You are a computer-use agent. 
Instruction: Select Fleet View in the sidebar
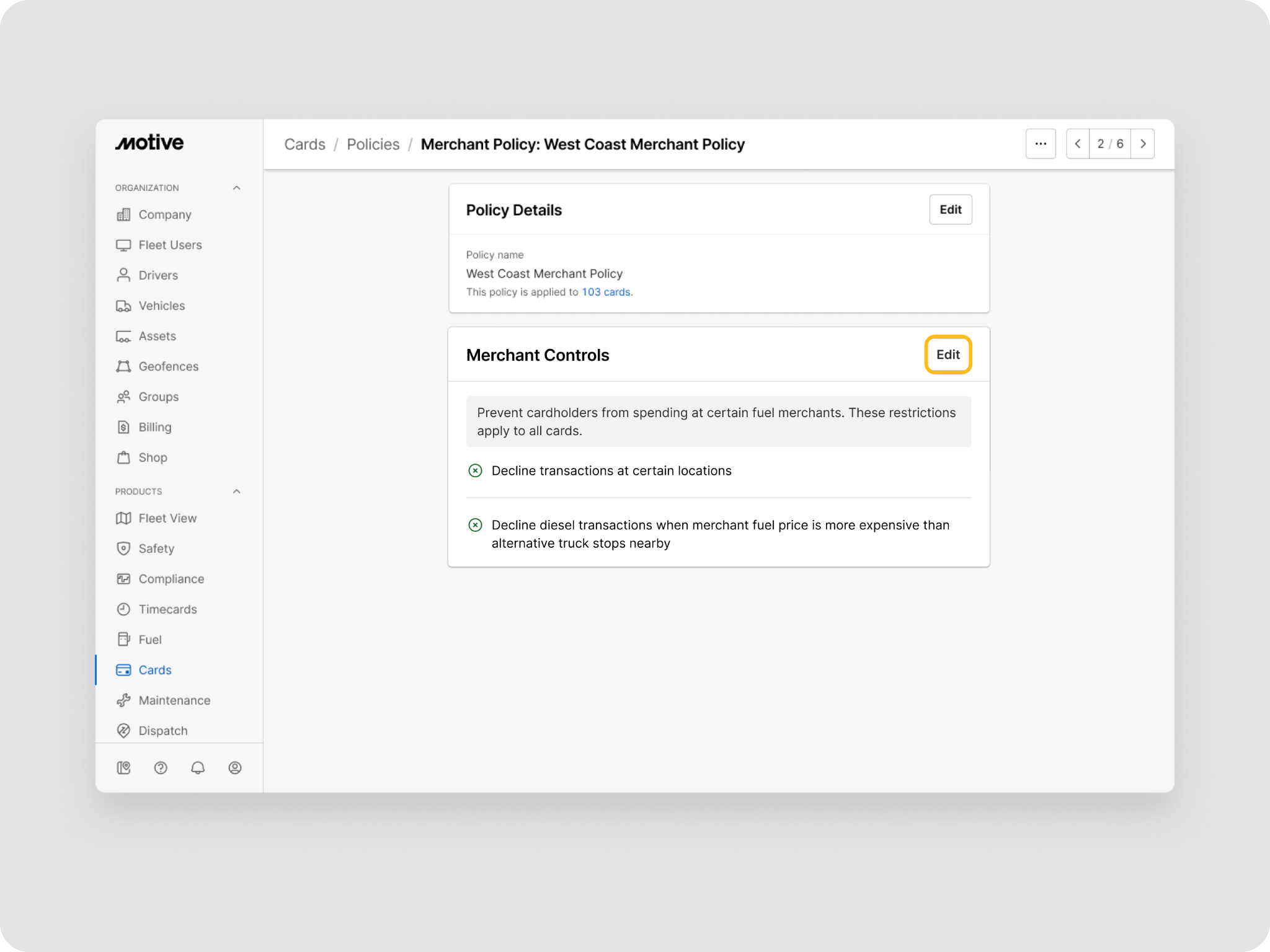click(x=167, y=518)
